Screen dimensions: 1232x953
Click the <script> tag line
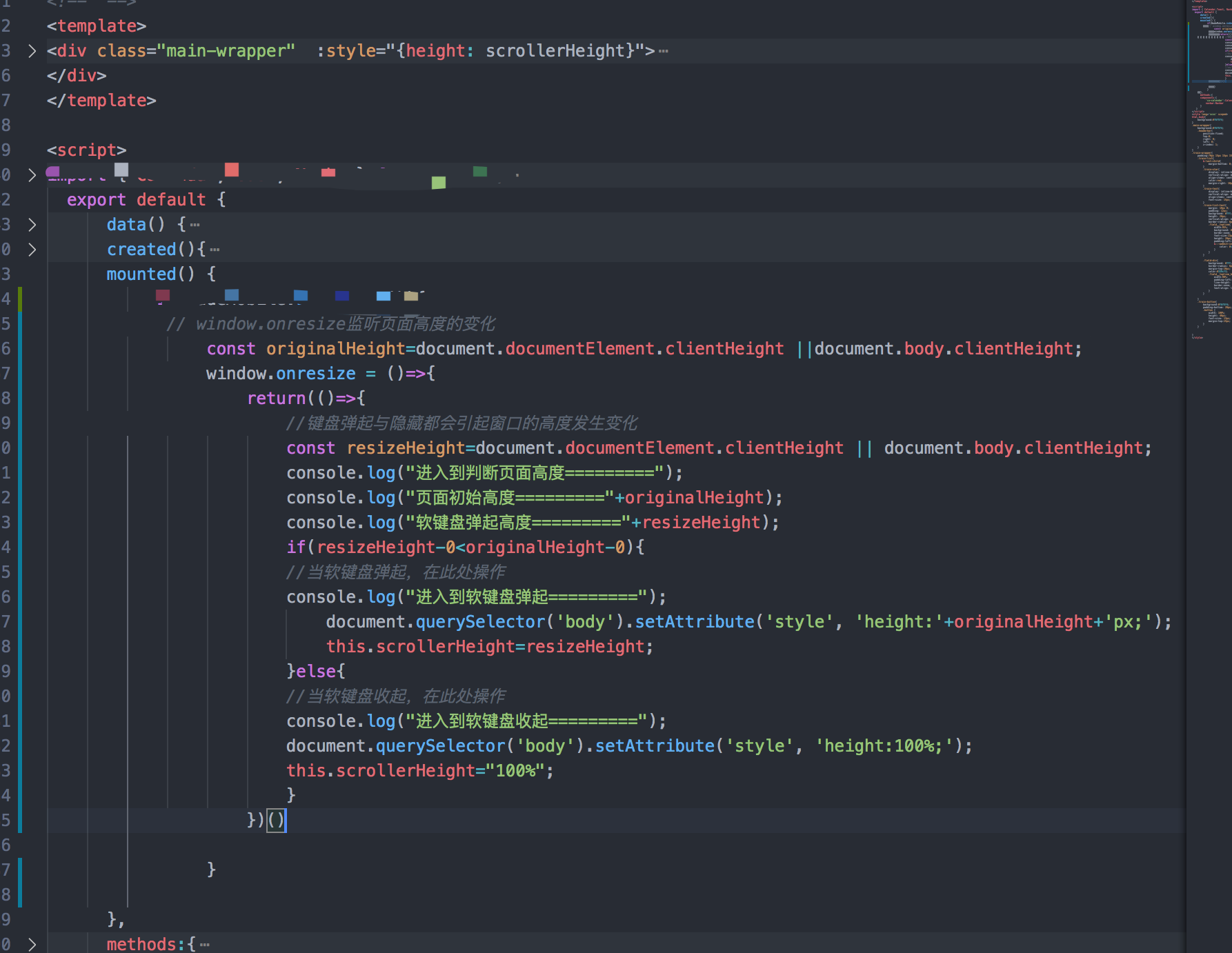[x=86, y=150]
